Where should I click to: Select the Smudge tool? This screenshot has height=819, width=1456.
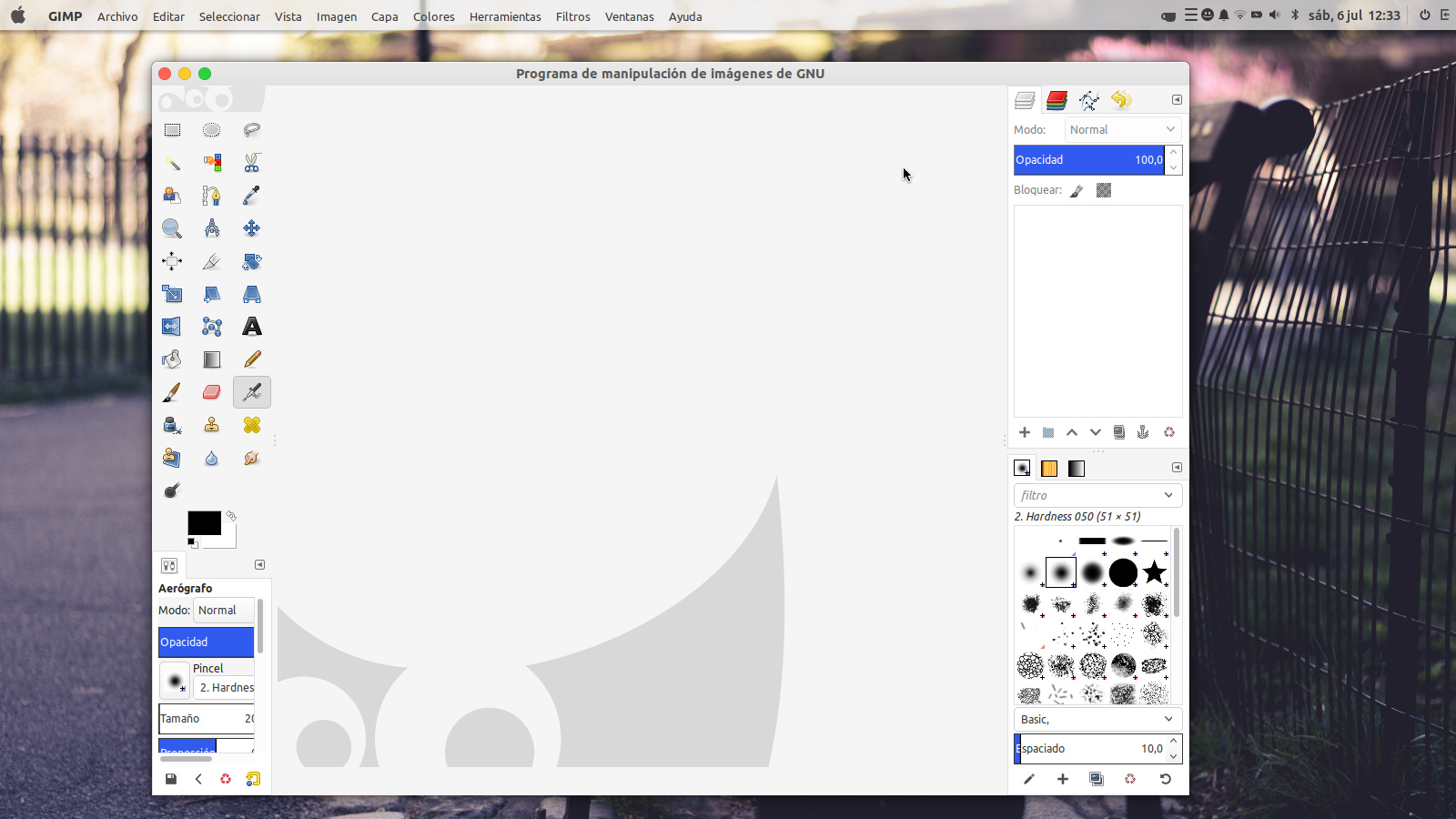click(x=252, y=458)
